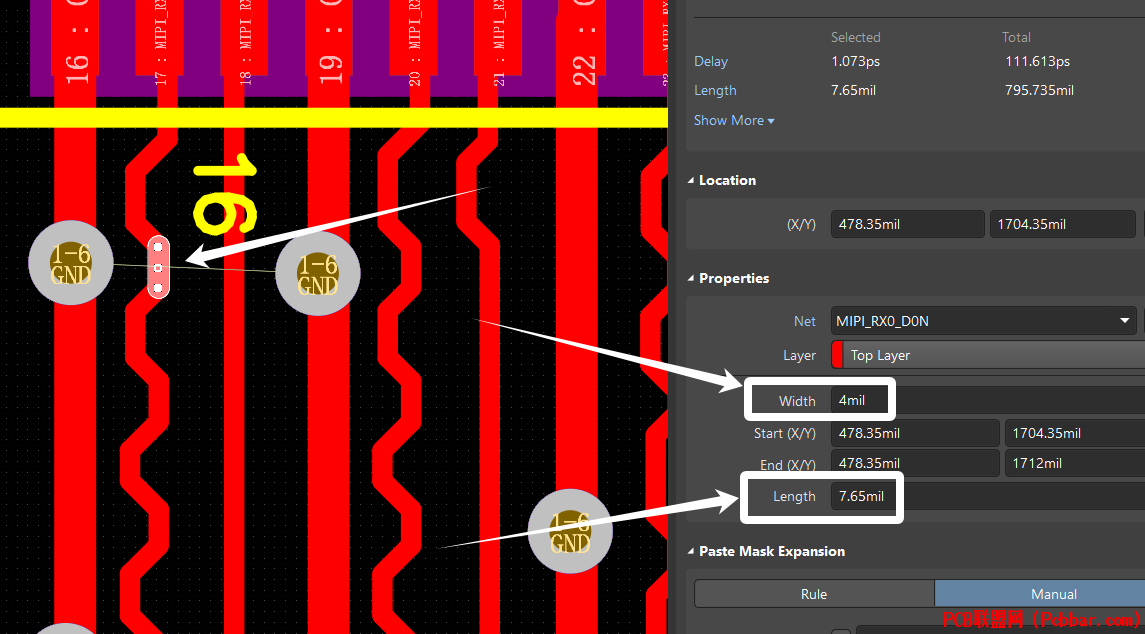This screenshot has height=634, width=1145.
Task: Click the Start X field 478.35mil
Action: [915, 433]
